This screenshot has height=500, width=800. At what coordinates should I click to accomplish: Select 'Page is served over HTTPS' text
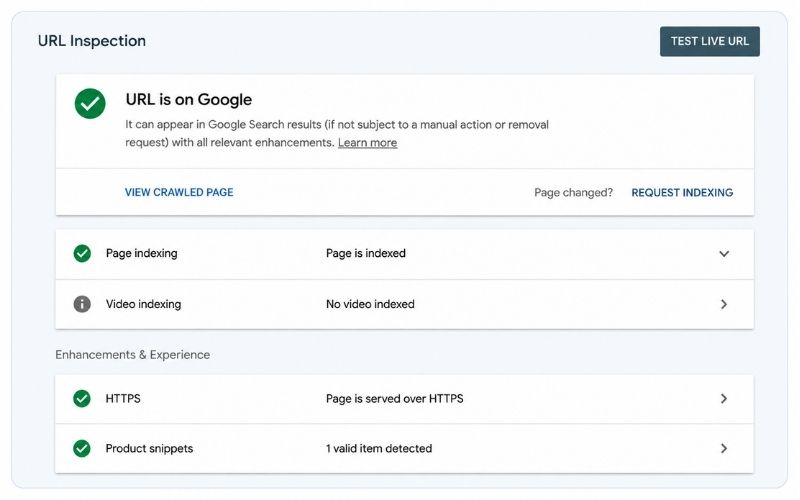pyautogui.click(x=395, y=398)
